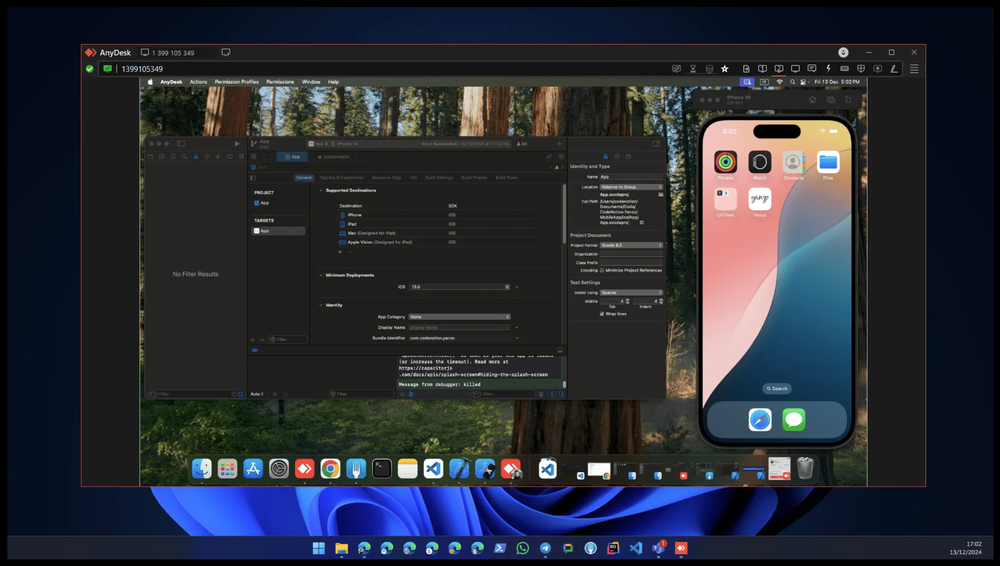Collapse the Supported Destinations section

click(321, 190)
